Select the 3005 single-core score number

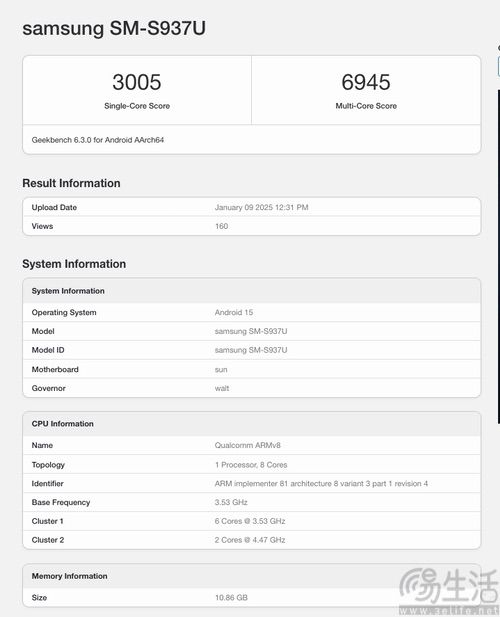pyautogui.click(x=137, y=82)
